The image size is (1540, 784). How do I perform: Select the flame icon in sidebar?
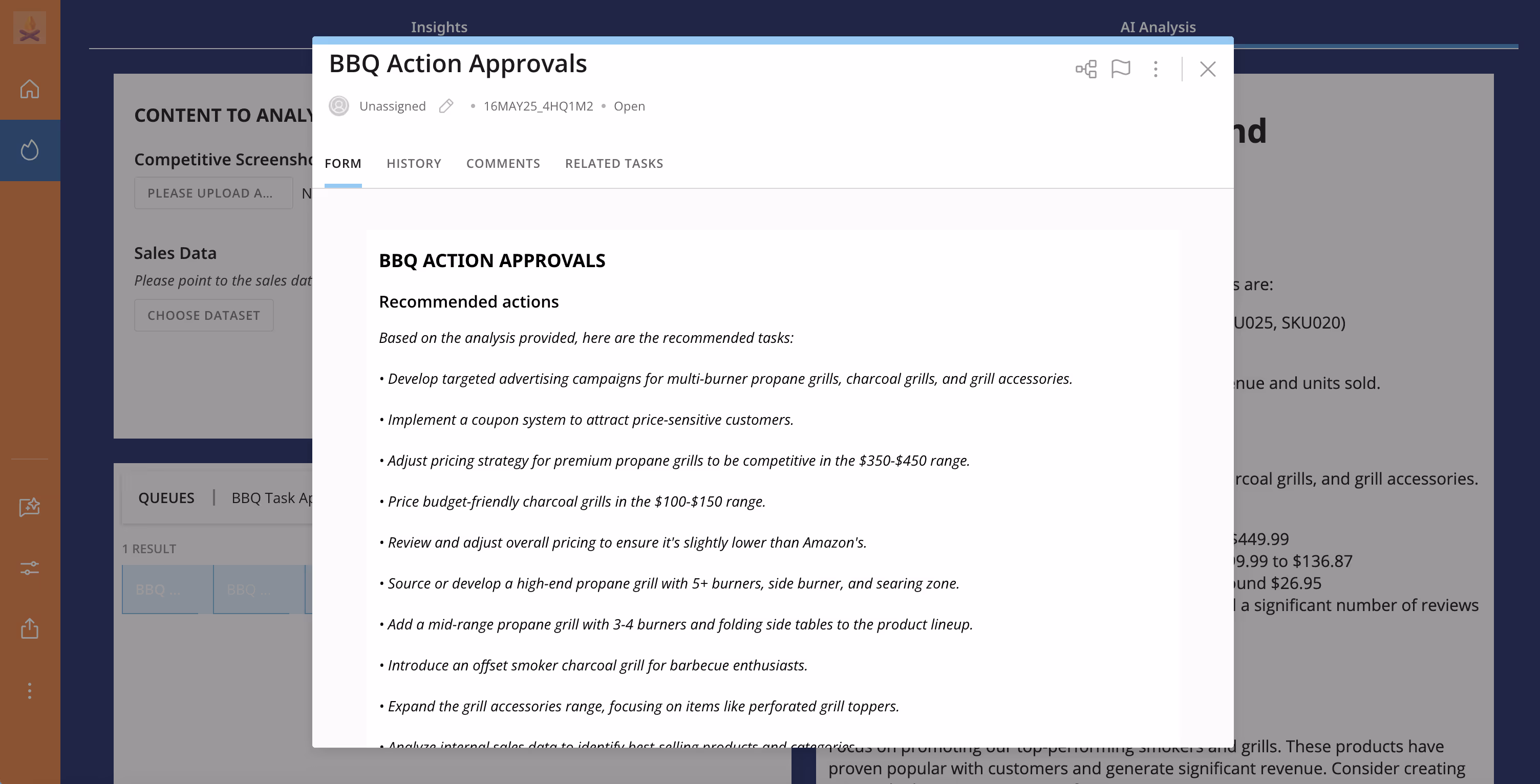[29, 150]
